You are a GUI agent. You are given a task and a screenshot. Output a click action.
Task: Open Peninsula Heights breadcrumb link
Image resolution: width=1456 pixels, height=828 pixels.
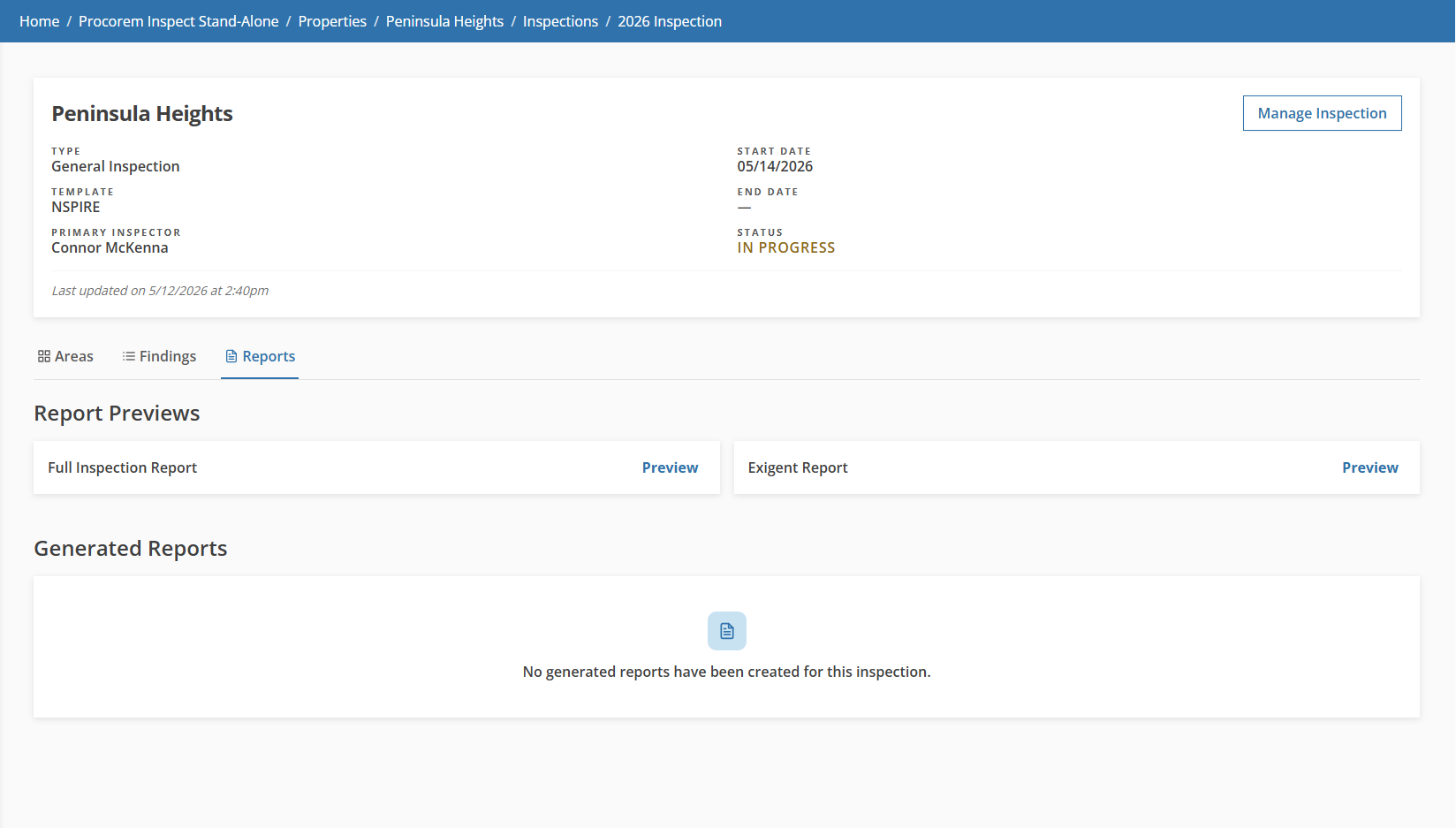[x=444, y=21]
